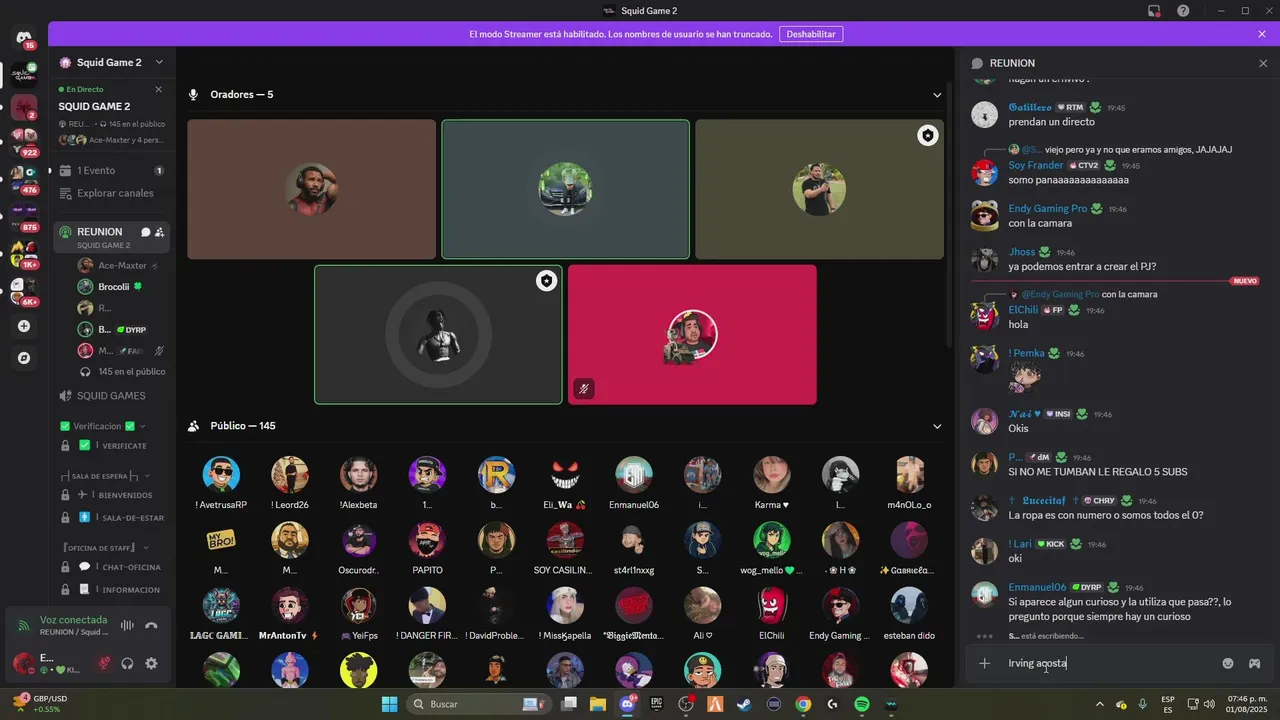Open emoji picker in chat box

(1228, 663)
